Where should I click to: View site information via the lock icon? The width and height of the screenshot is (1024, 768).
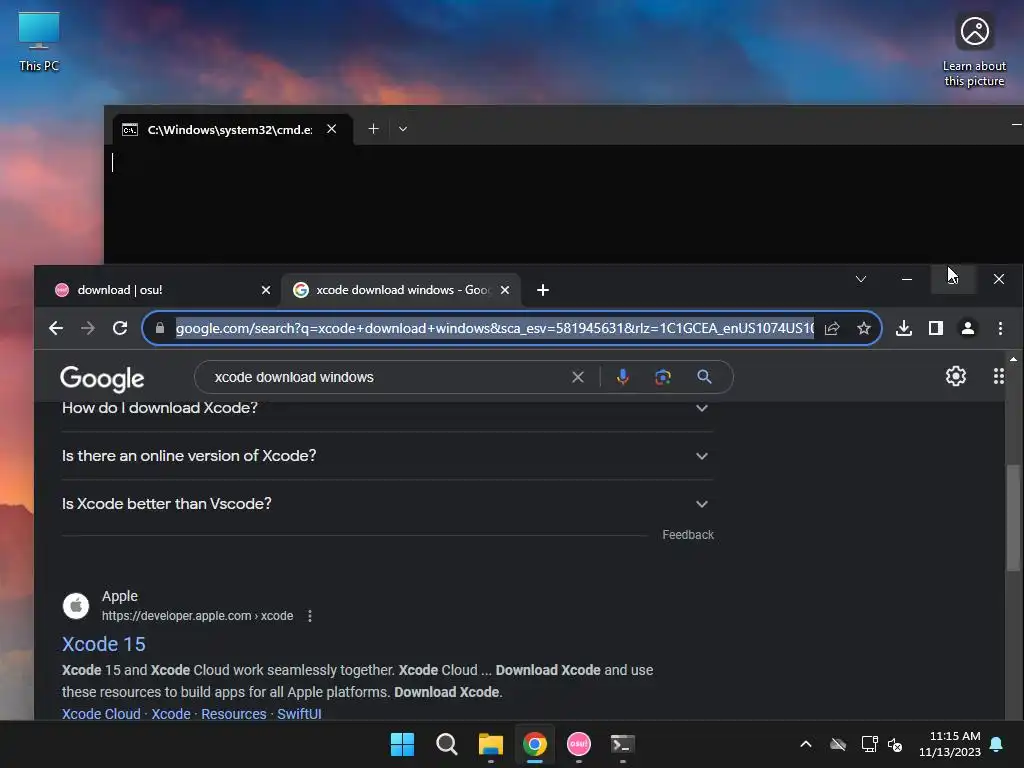[x=160, y=328]
